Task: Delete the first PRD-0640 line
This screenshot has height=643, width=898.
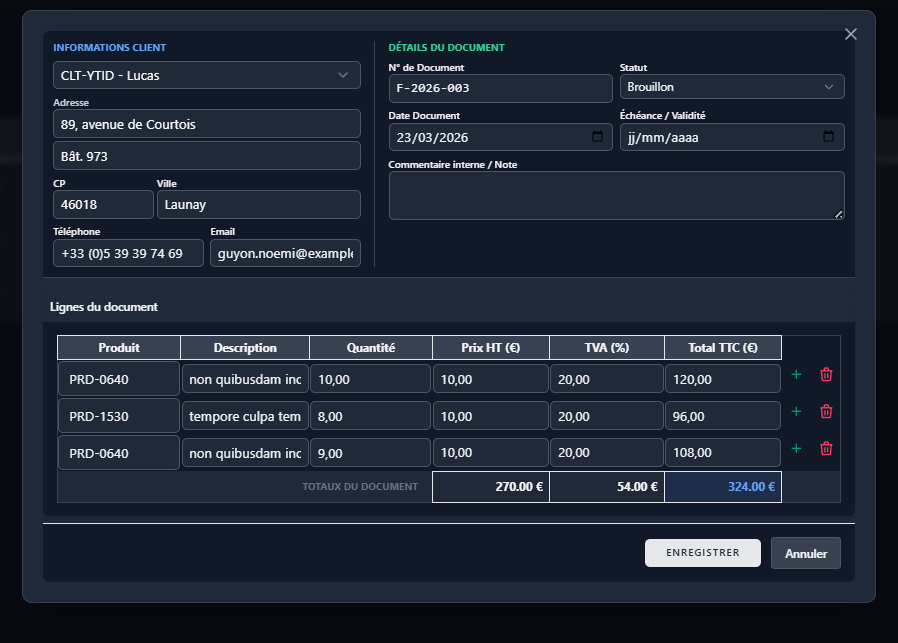Action: point(826,374)
